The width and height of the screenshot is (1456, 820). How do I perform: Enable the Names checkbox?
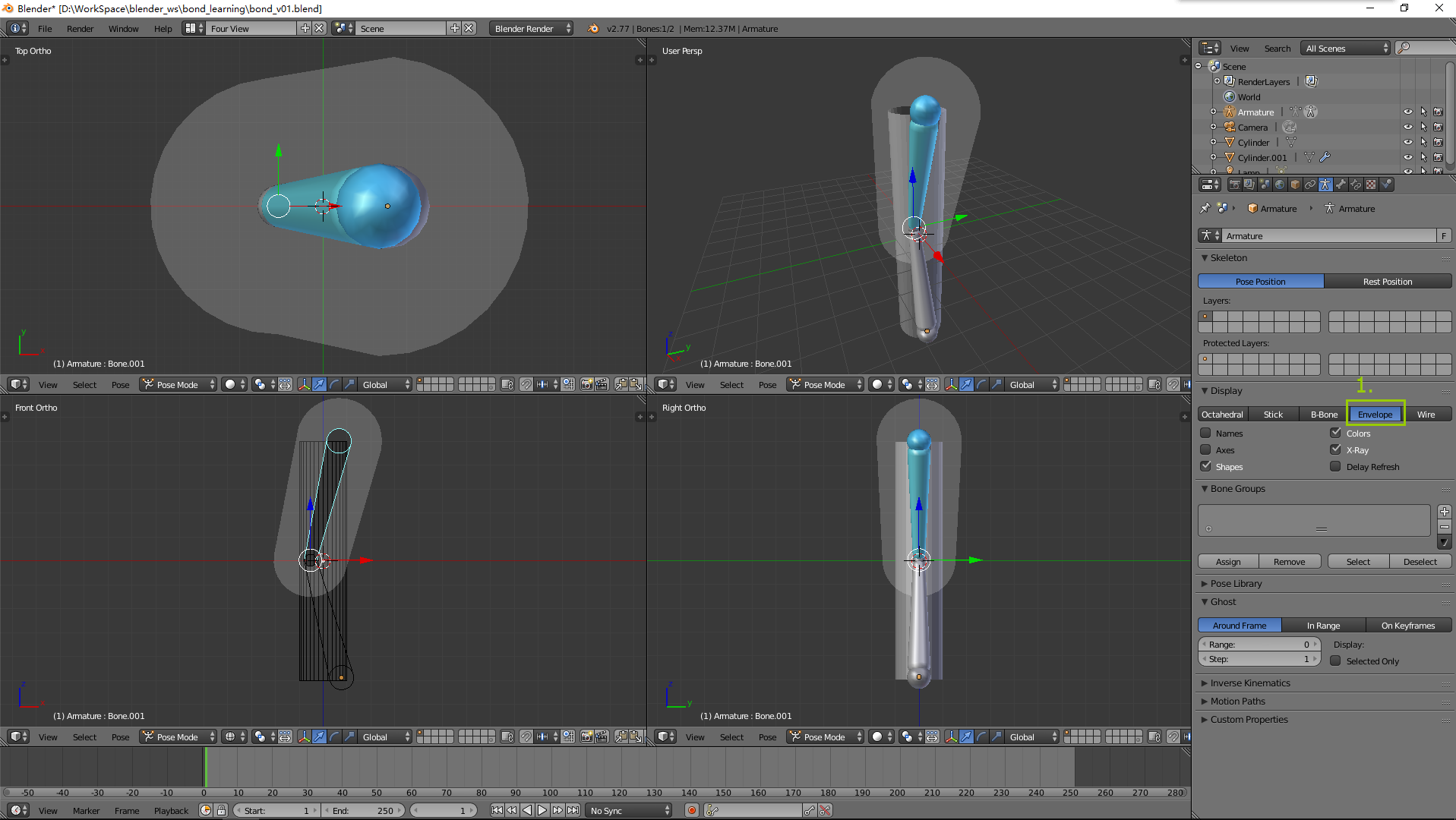1205,433
